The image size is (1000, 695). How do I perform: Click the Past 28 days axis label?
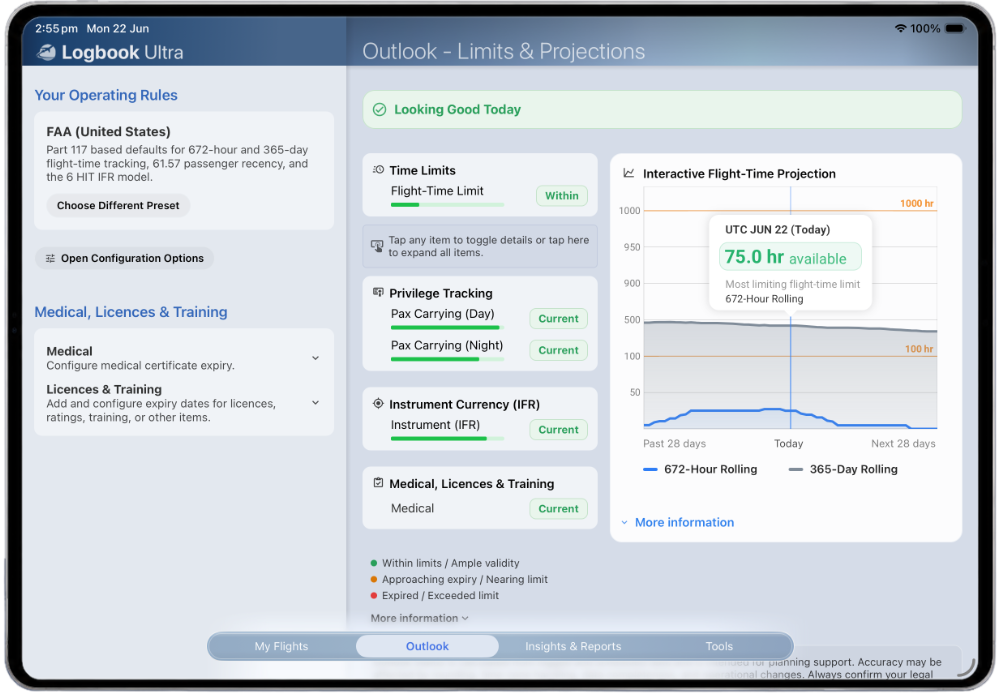click(x=674, y=443)
